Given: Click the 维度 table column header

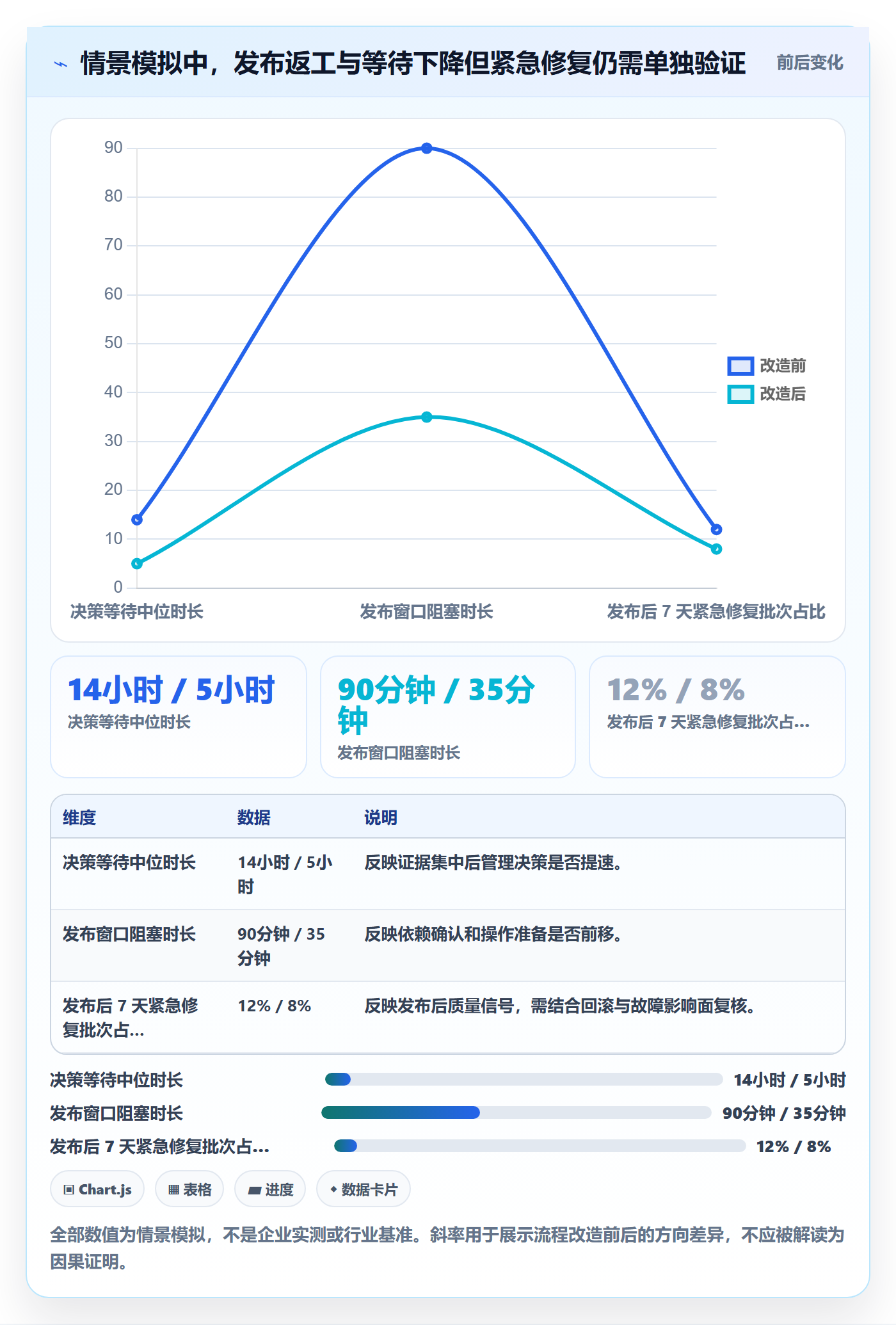Looking at the screenshot, I should pos(79,818).
